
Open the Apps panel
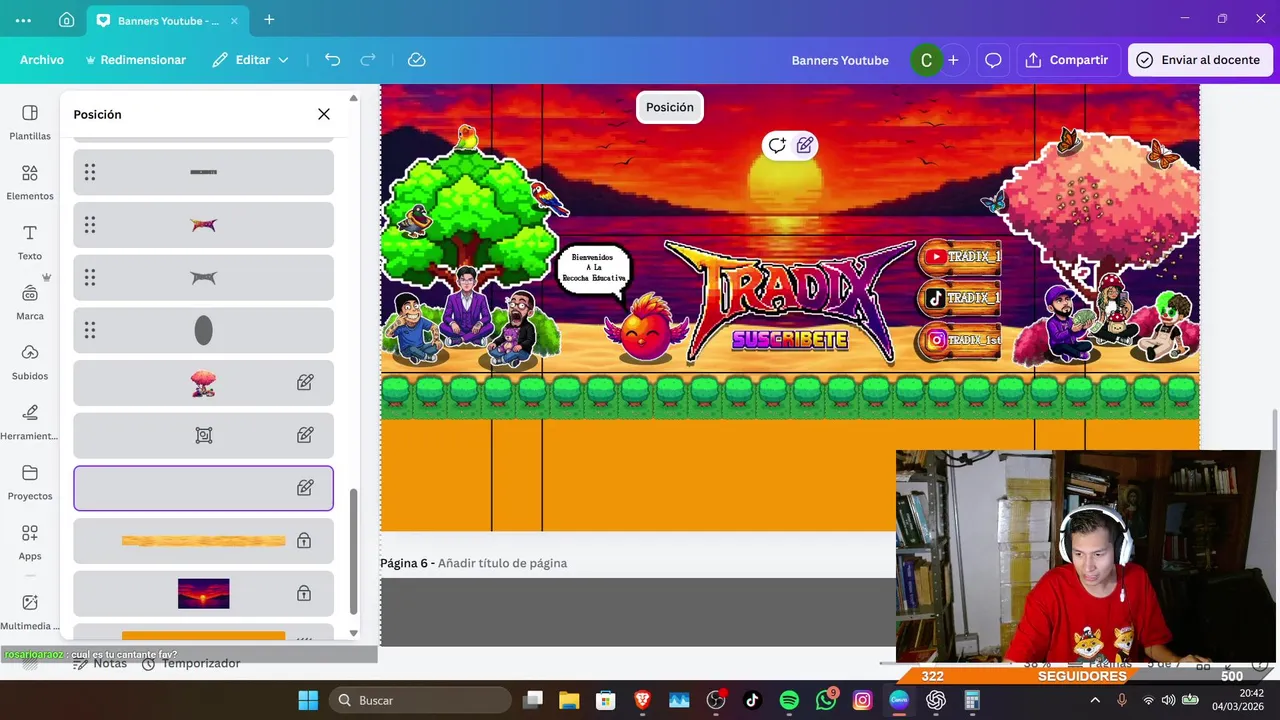(30, 542)
